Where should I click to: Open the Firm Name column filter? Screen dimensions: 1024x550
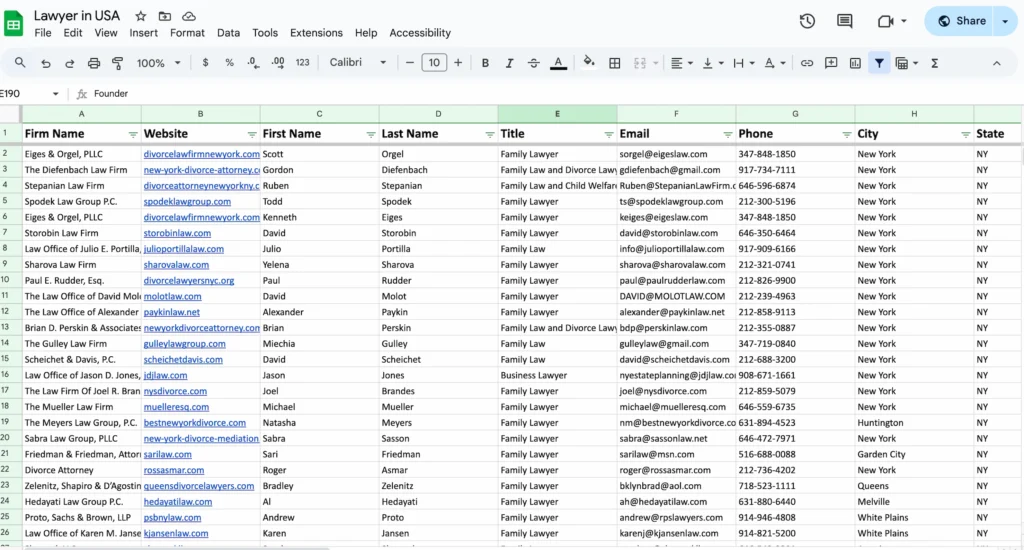tap(133, 135)
